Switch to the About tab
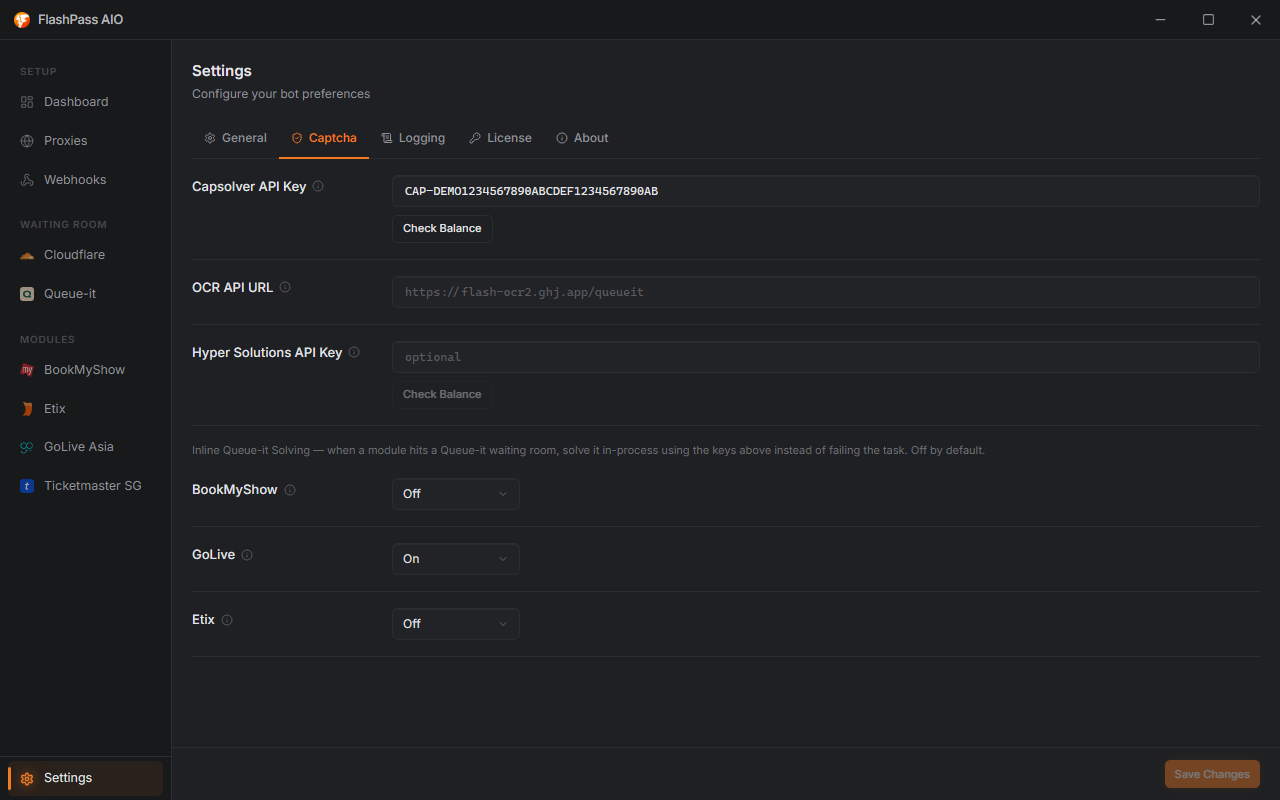The height and width of the screenshot is (800, 1280). click(582, 138)
